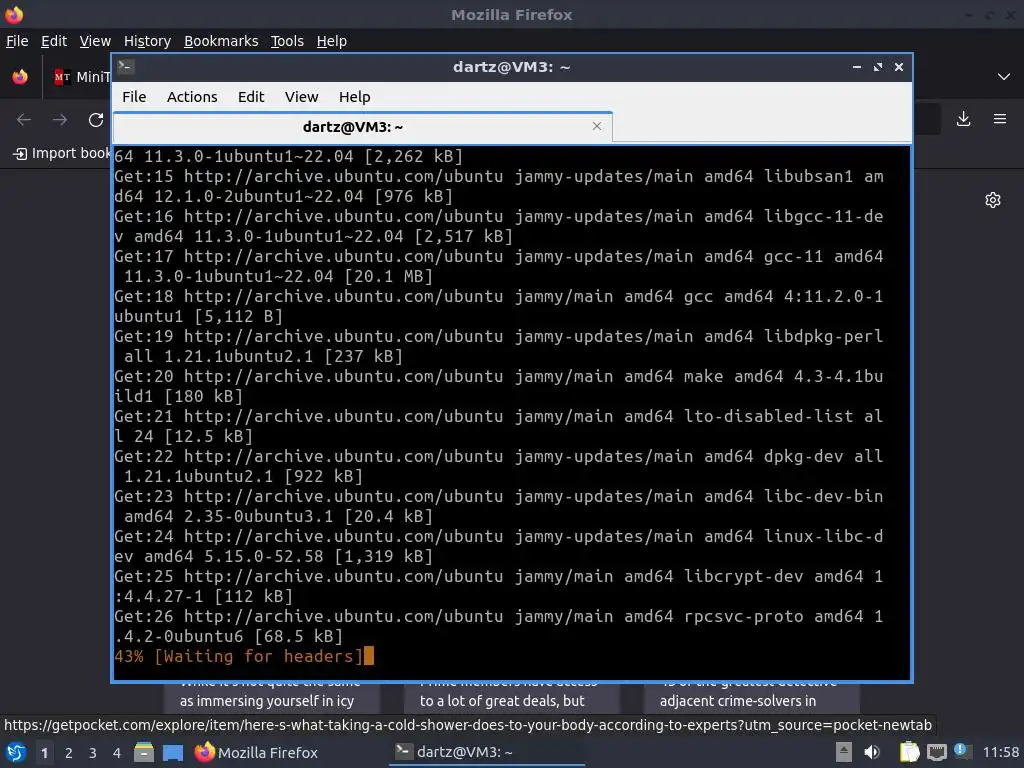
Task: Open new tab personalize settings gear
Action: pos(993,200)
